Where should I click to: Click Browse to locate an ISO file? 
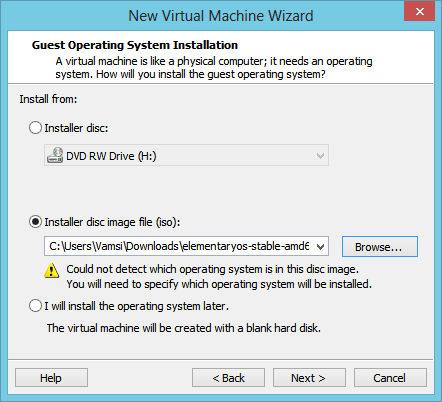point(380,247)
